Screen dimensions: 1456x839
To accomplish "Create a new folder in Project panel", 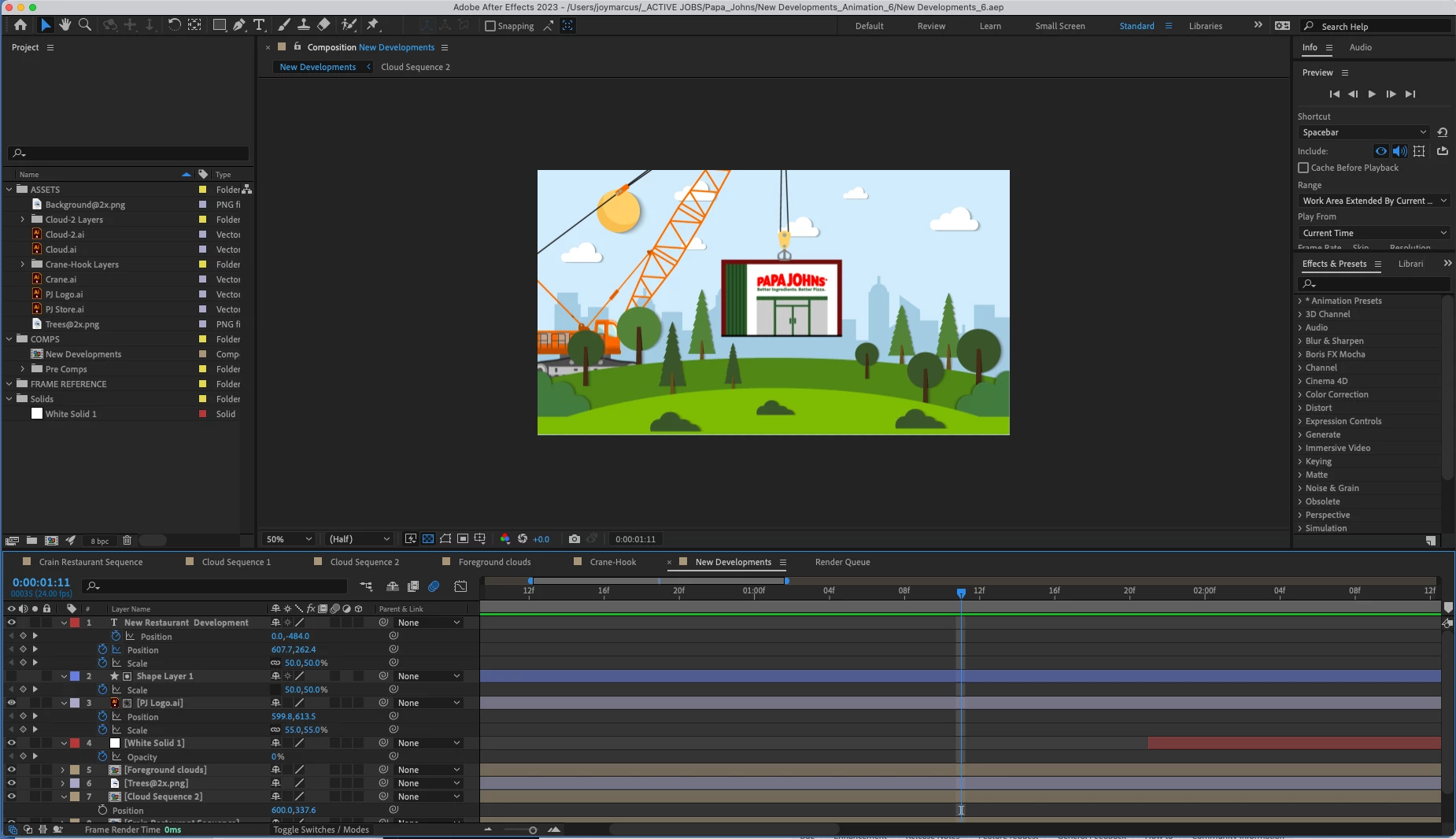I will click(x=31, y=541).
